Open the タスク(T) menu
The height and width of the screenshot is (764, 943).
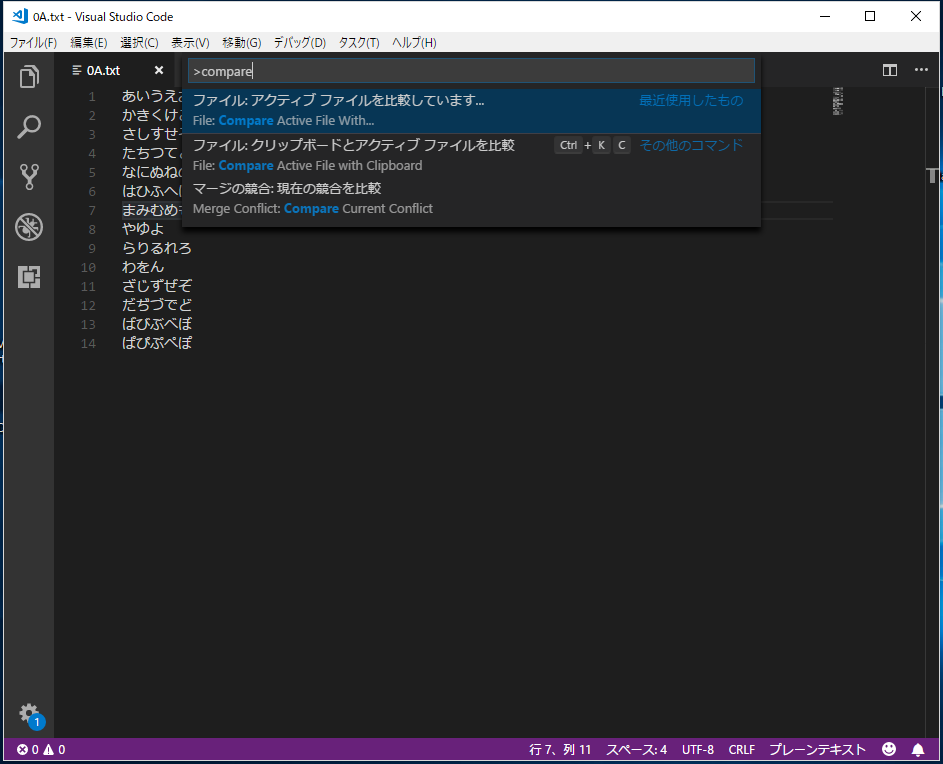coord(358,43)
